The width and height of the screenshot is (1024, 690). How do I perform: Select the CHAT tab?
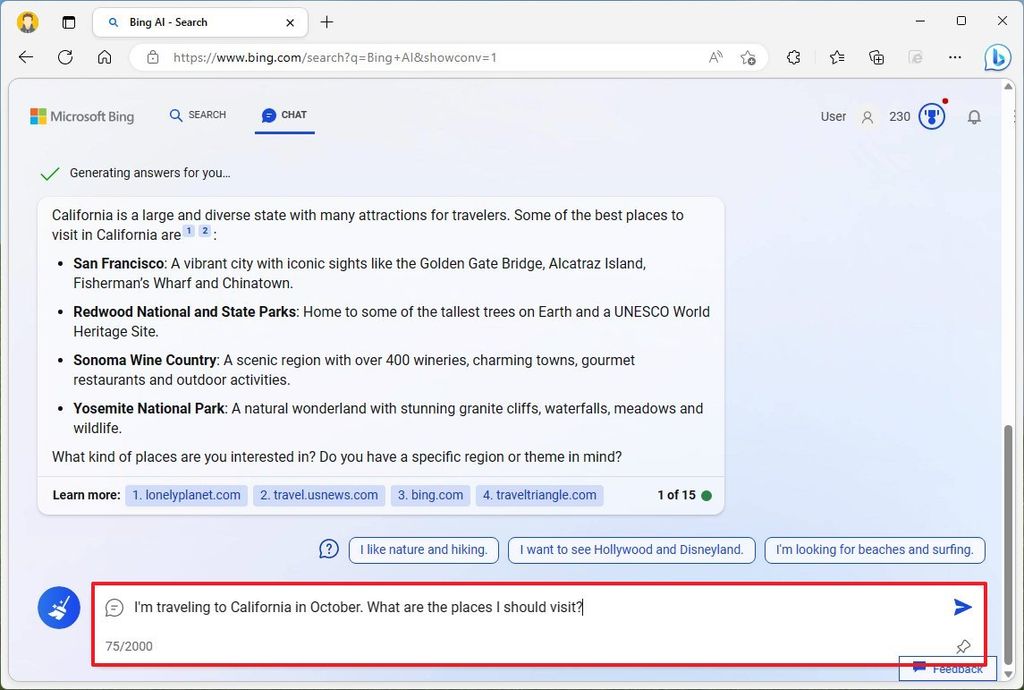tap(284, 115)
